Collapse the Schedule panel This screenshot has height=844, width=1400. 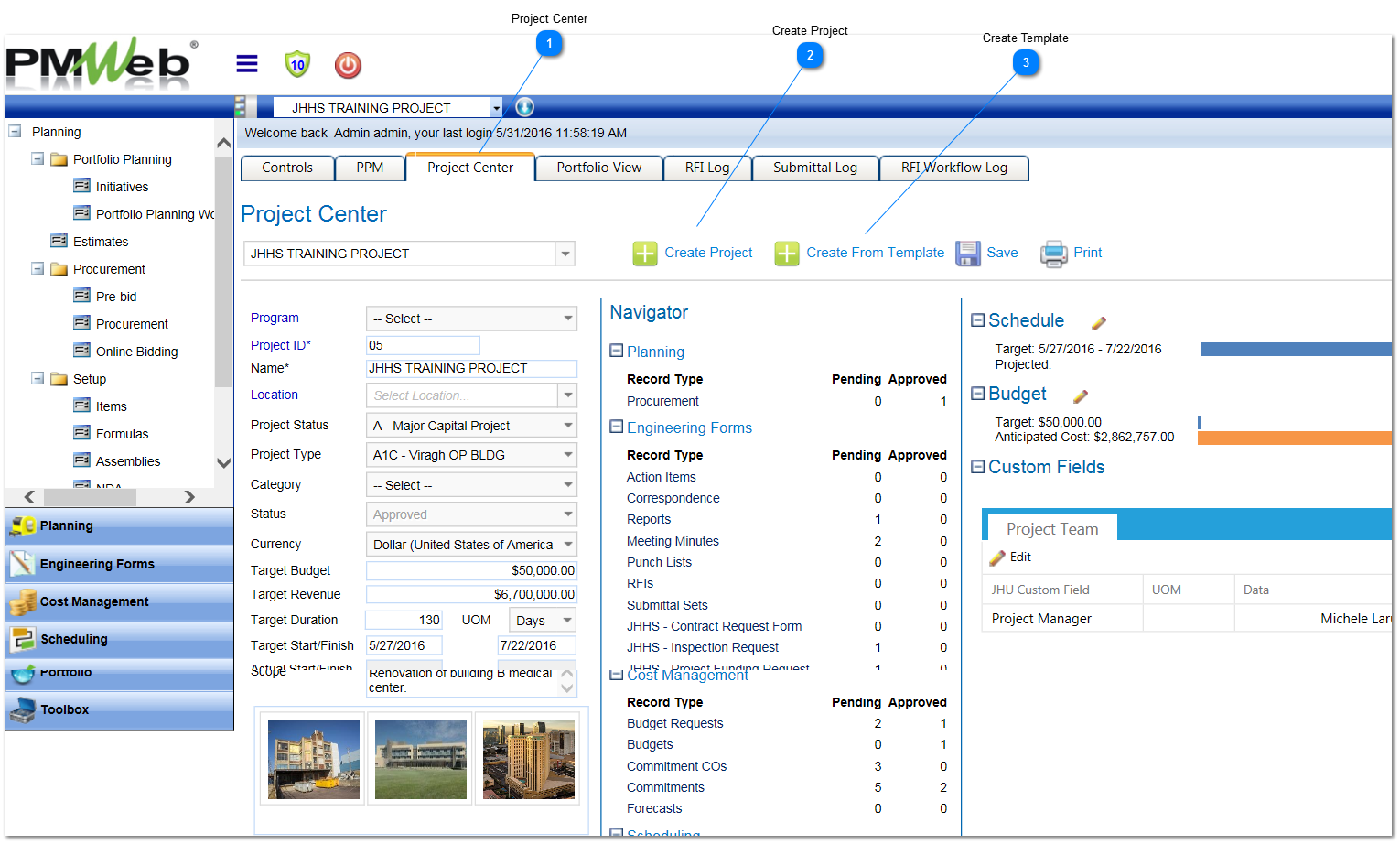tap(977, 320)
